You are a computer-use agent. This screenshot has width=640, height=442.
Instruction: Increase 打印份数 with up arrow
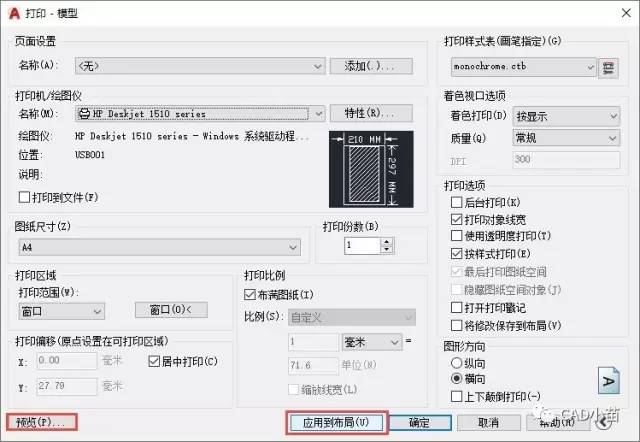pos(387,242)
